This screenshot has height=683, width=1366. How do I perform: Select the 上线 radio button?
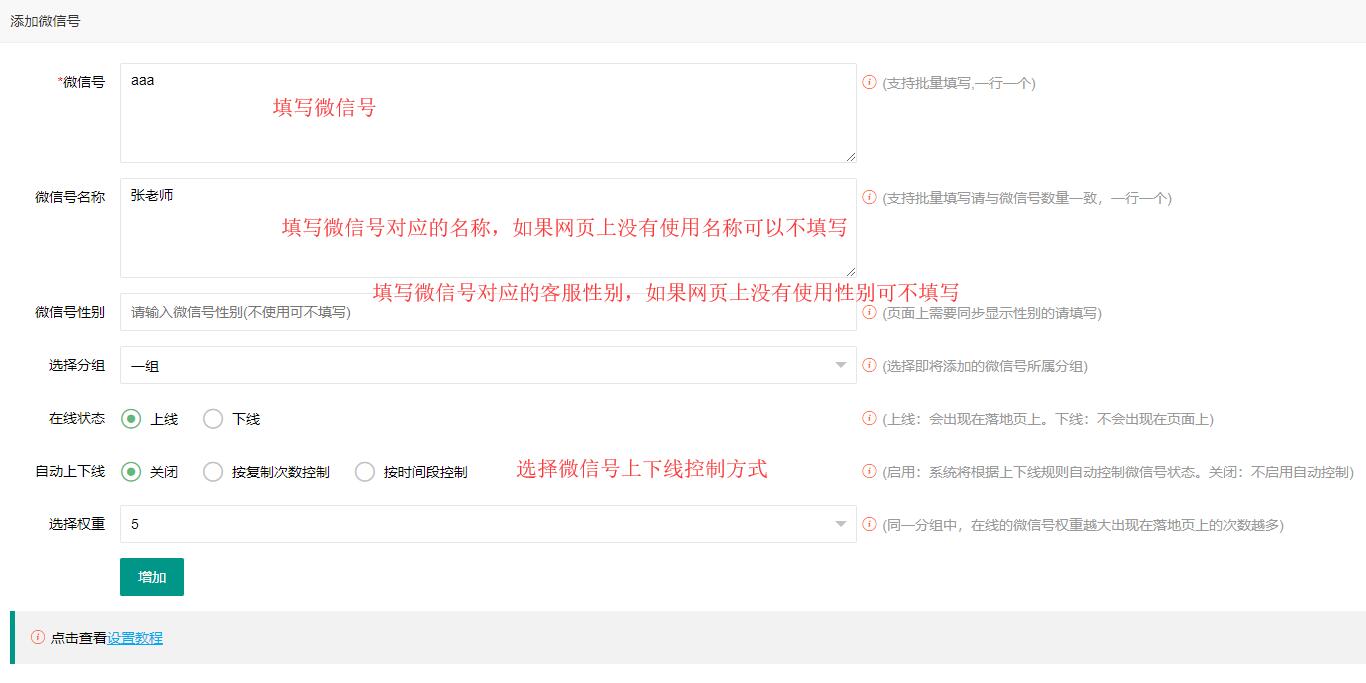pos(131,419)
